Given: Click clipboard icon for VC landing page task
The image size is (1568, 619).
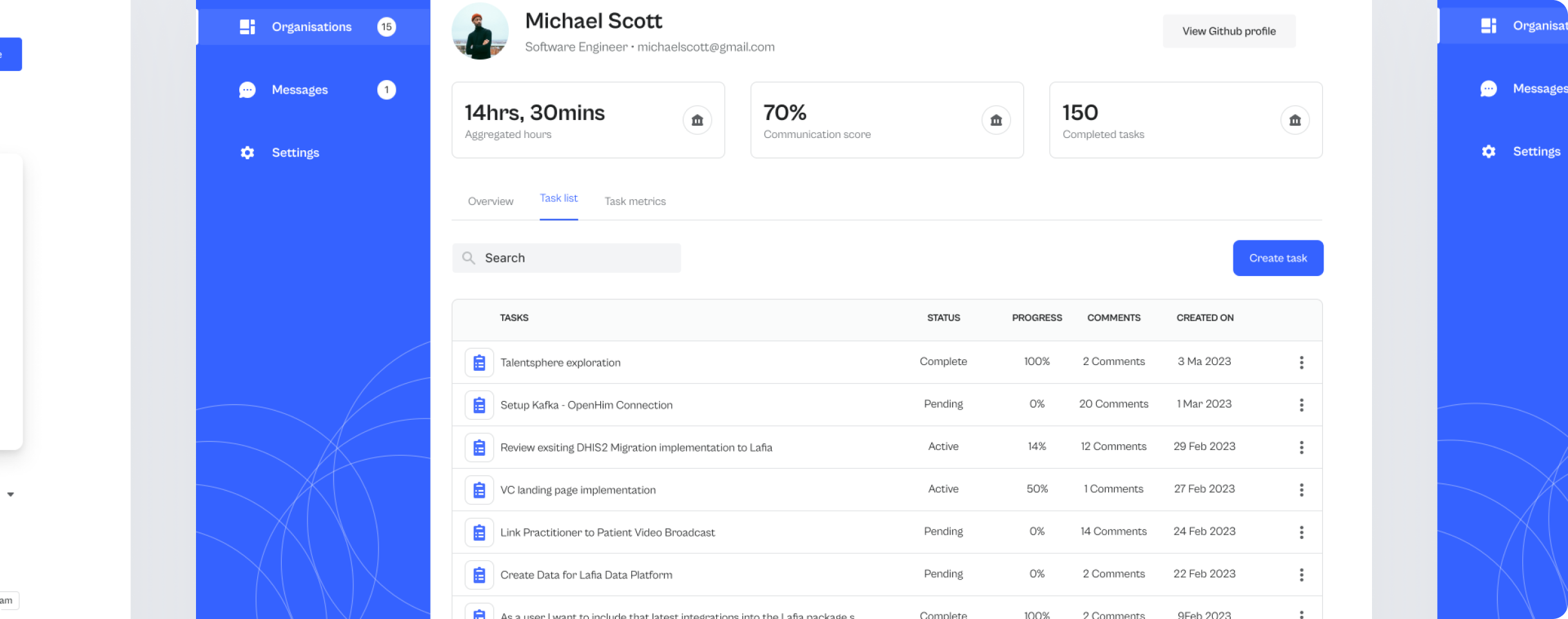Looking at the screenshot, I should (479, 490).
